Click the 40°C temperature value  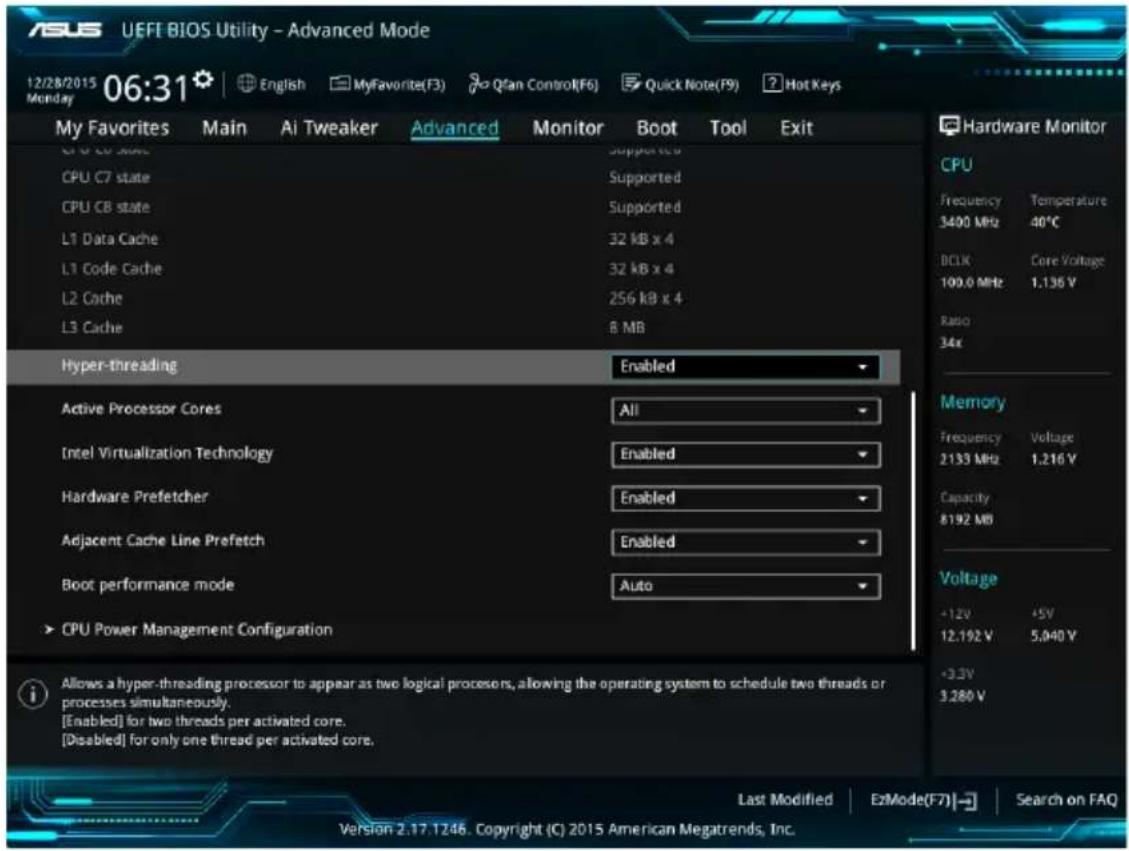tap(1045, 222)
